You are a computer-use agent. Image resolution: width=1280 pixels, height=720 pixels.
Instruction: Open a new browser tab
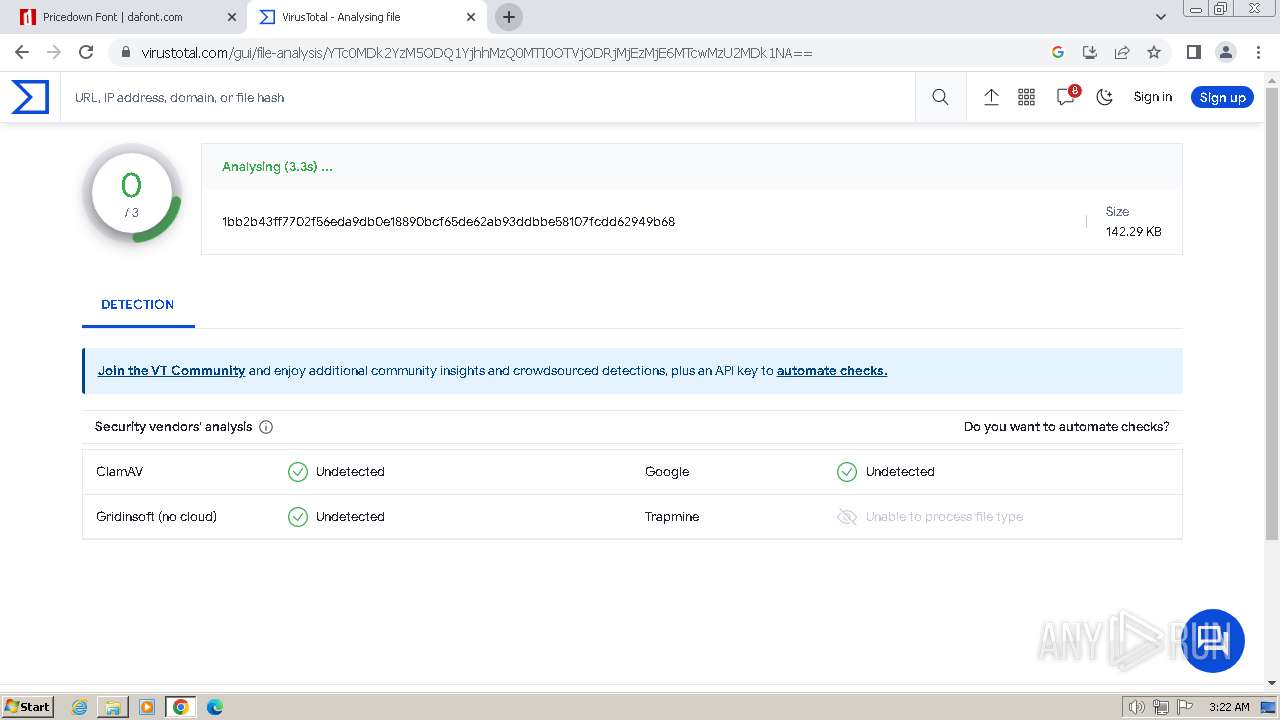click(x=509, y=17)
